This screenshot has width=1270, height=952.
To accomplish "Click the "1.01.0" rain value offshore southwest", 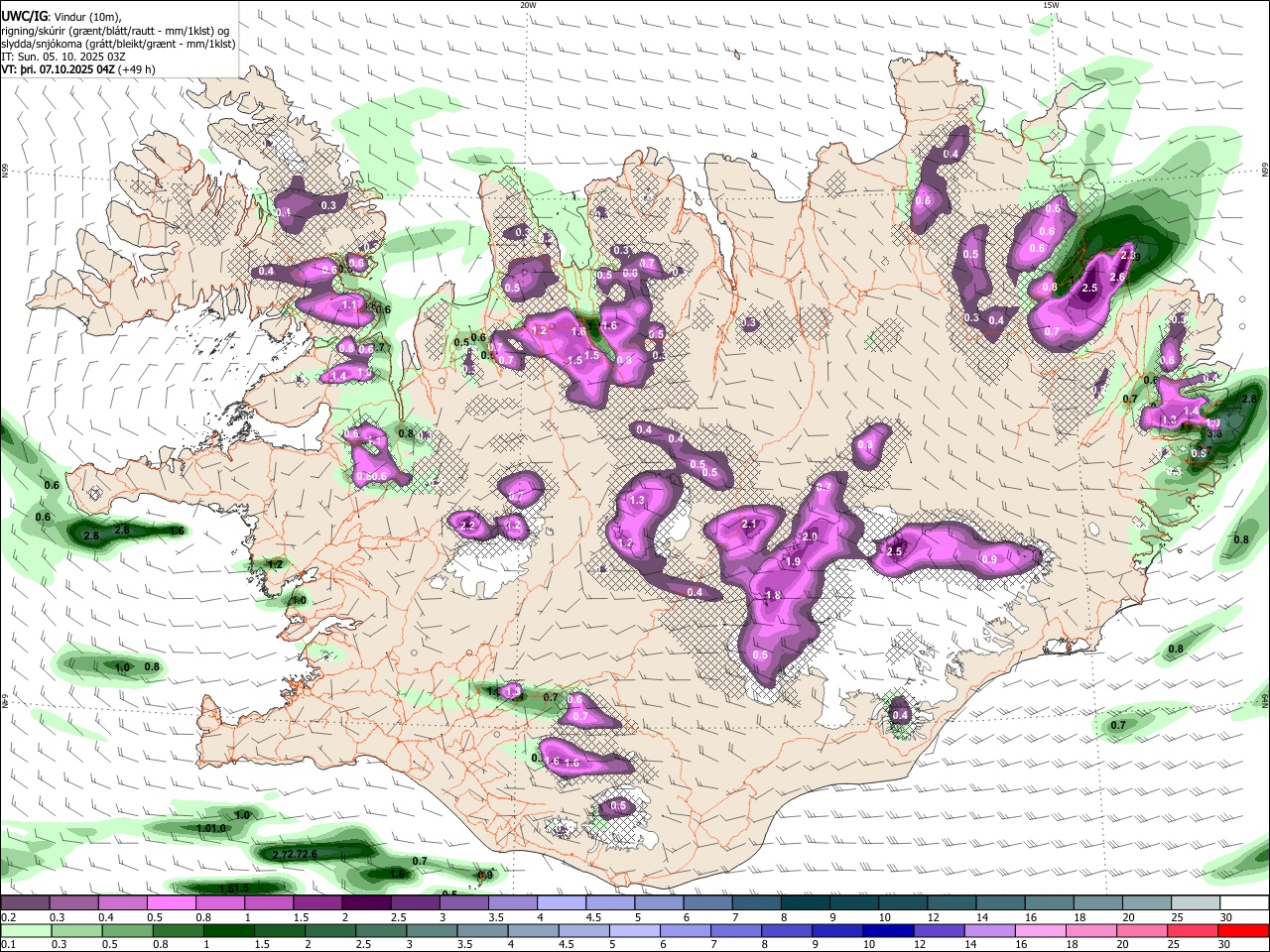I will click(211, 828).
